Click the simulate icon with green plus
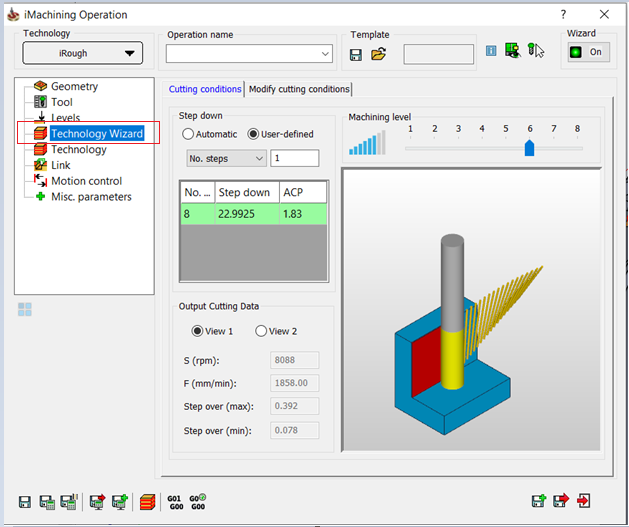629x527 pixels. 120,502
